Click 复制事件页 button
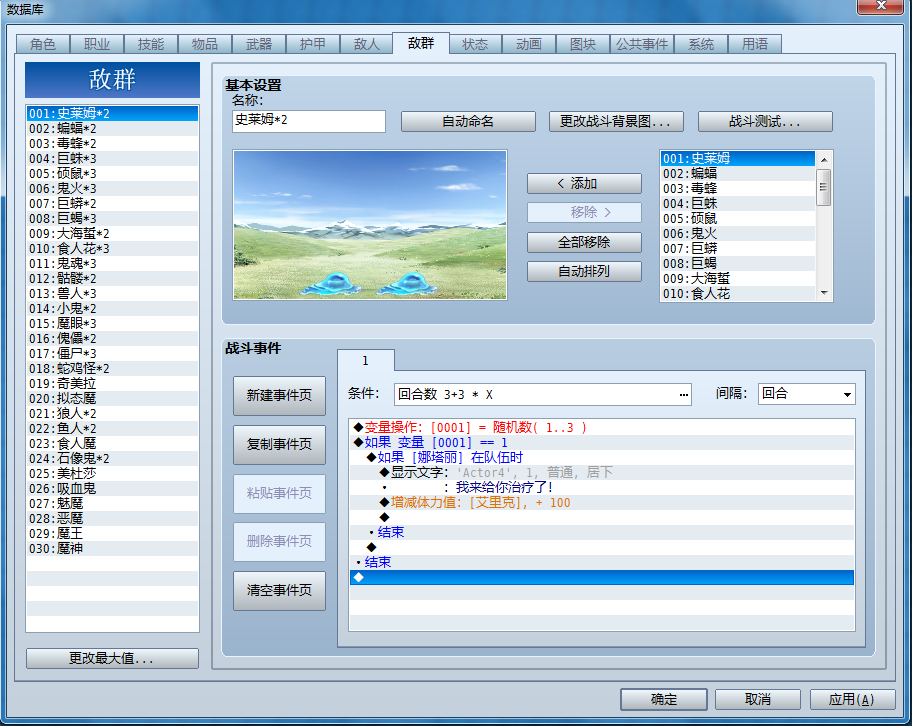The height and width of the screenshot is (726, 912). click(x=279, y=444)
